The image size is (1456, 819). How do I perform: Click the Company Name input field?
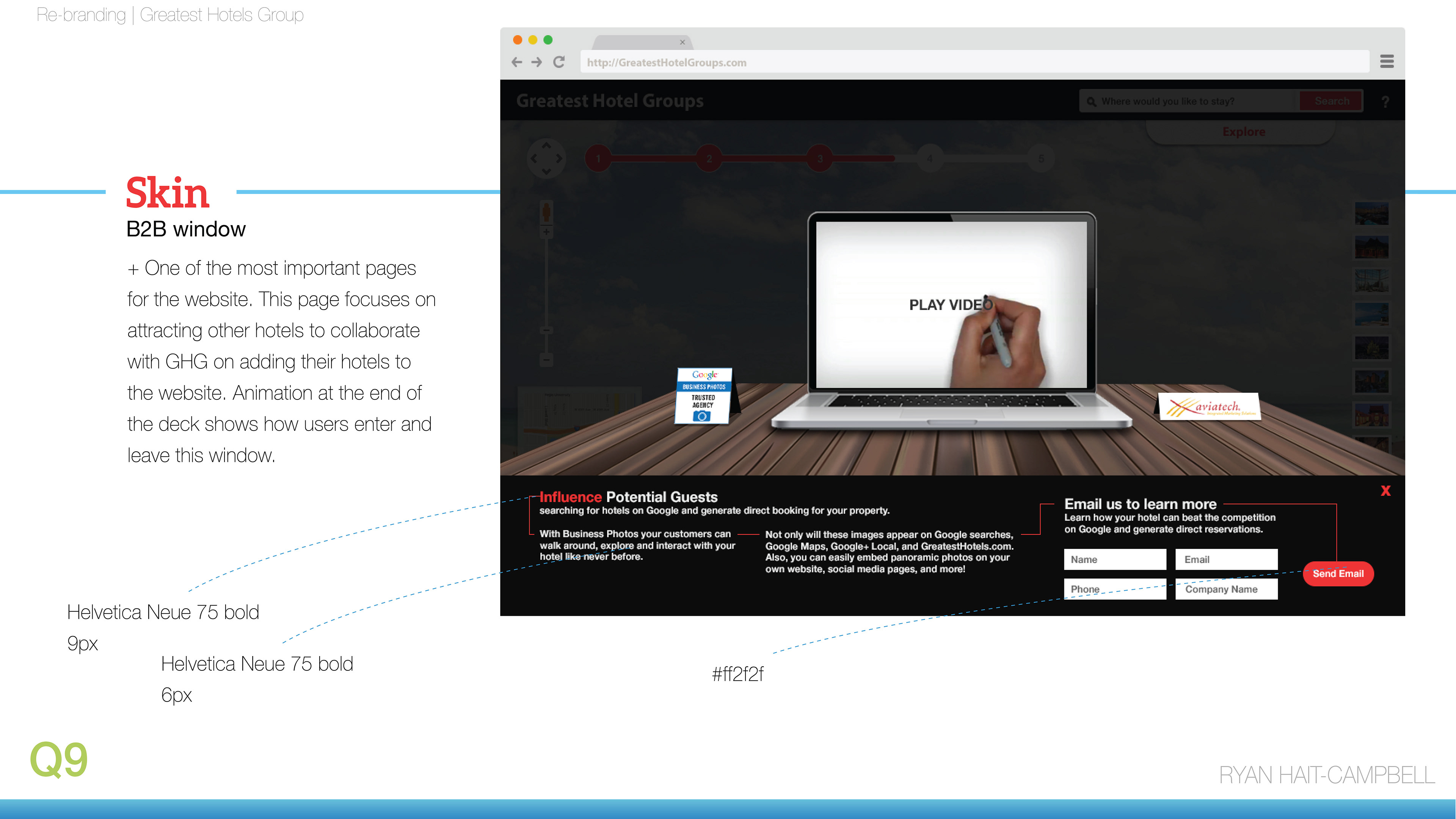click(1226, 589)
